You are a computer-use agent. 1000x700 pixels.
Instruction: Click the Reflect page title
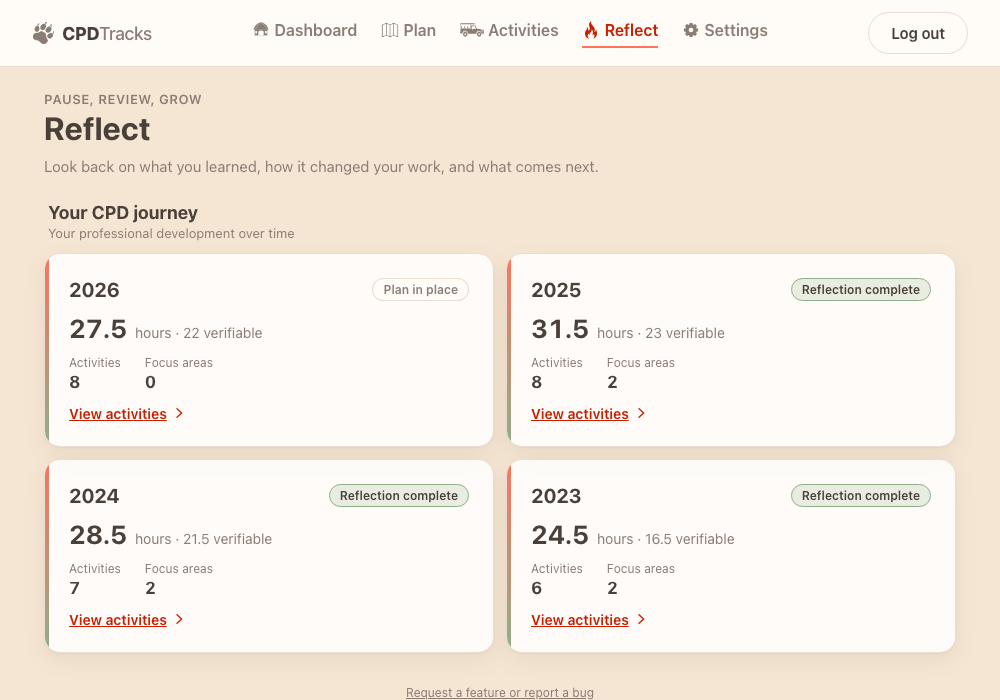(97, 129)
